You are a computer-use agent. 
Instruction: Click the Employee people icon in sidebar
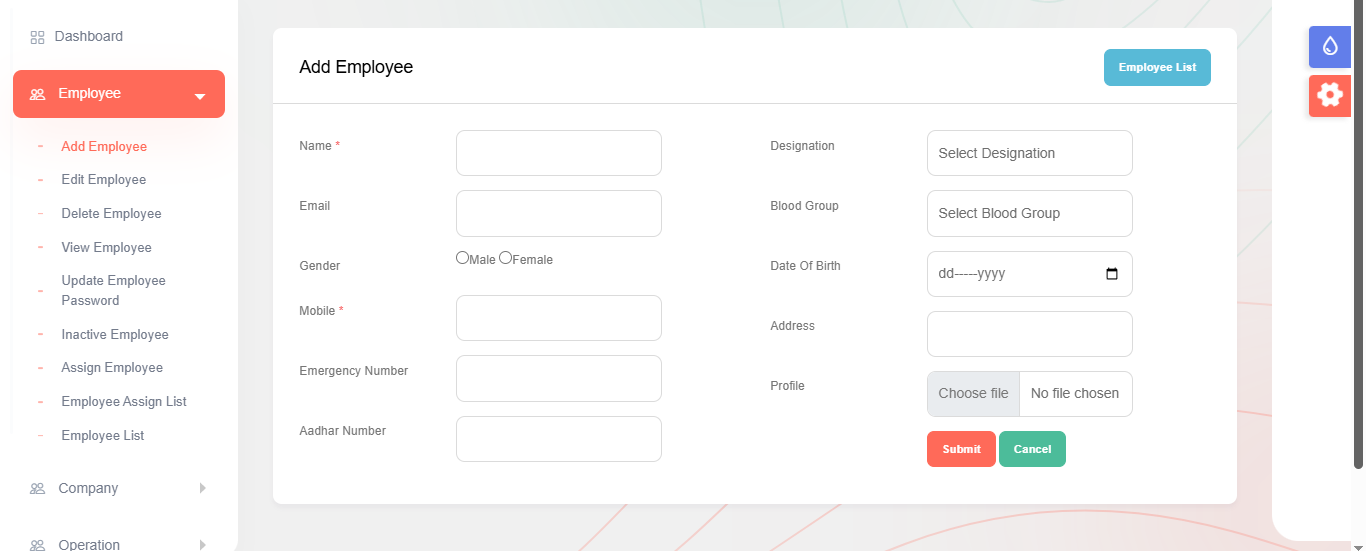coord(37,94)
